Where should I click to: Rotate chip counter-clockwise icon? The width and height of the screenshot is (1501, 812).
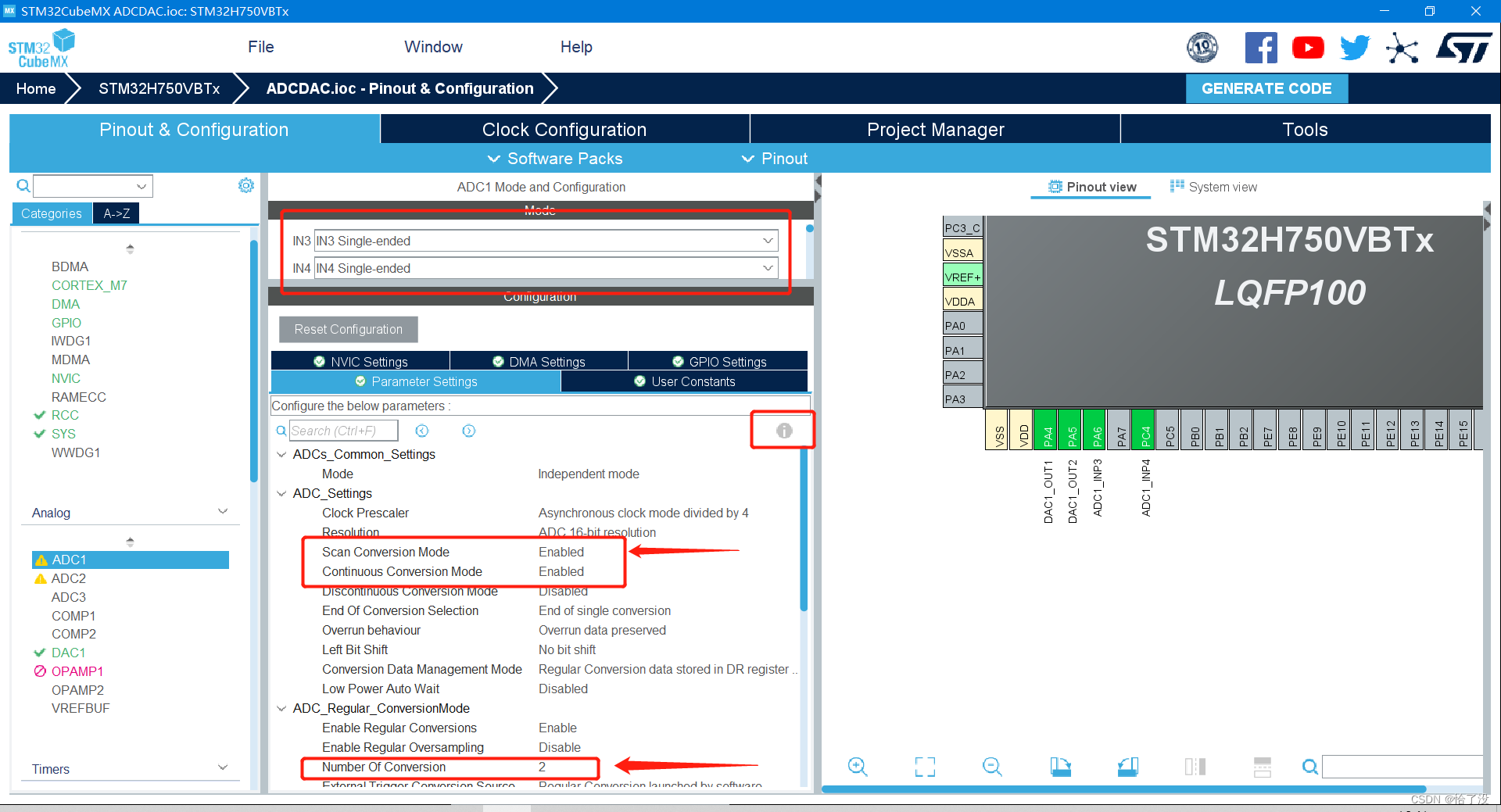[1127, 767]
